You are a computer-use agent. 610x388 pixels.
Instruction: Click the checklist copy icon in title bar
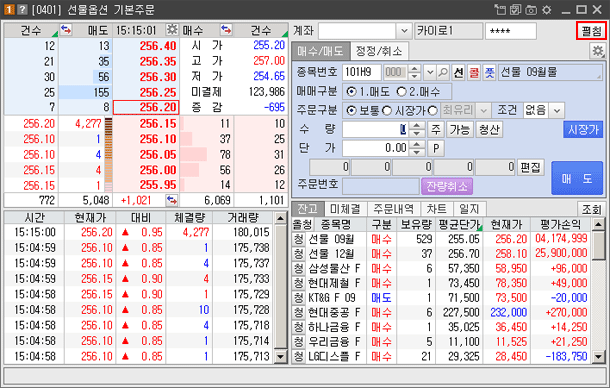515,9
